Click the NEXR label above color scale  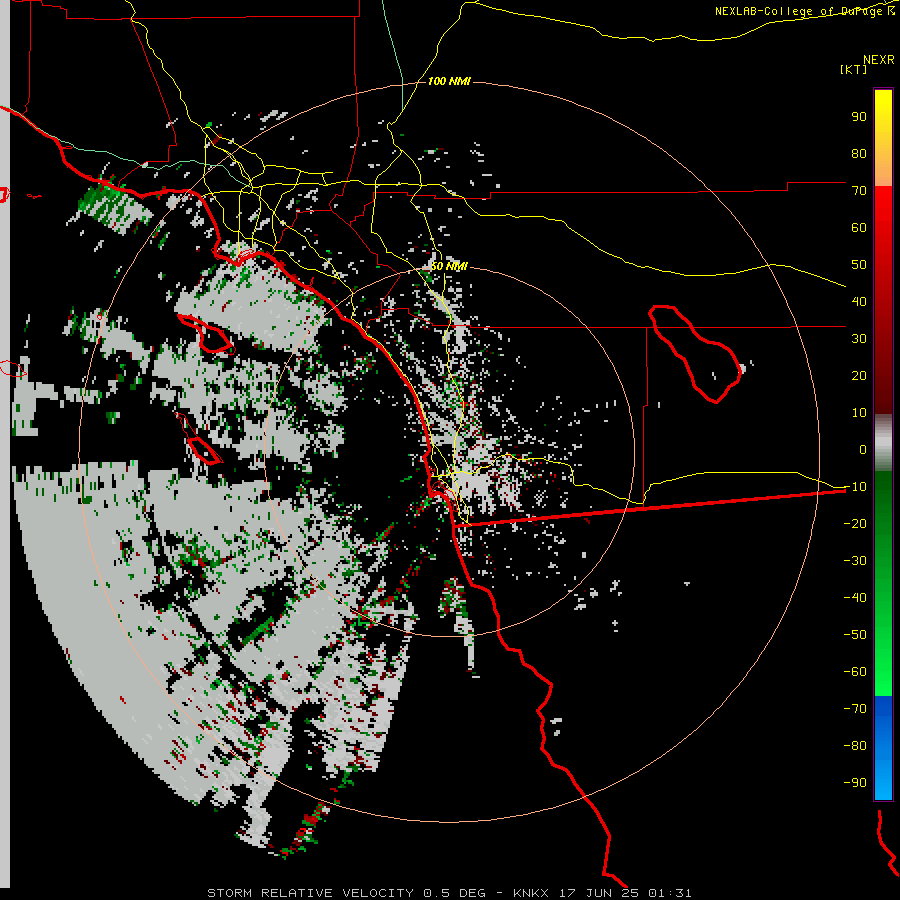pyautogui.click(x=879, y=60)
